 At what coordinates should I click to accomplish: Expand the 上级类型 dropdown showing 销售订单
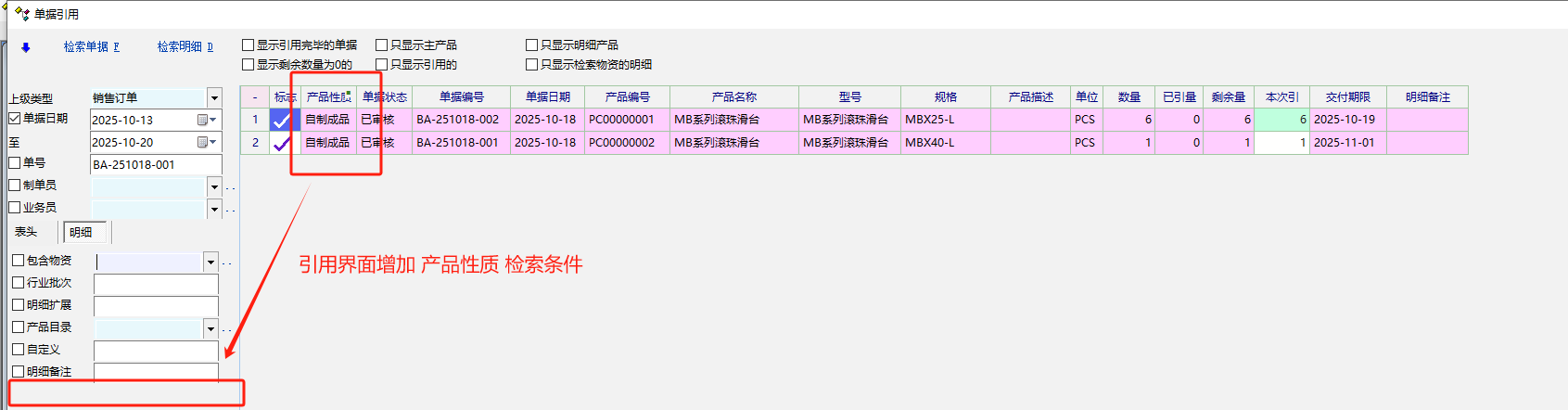point(214,97)
